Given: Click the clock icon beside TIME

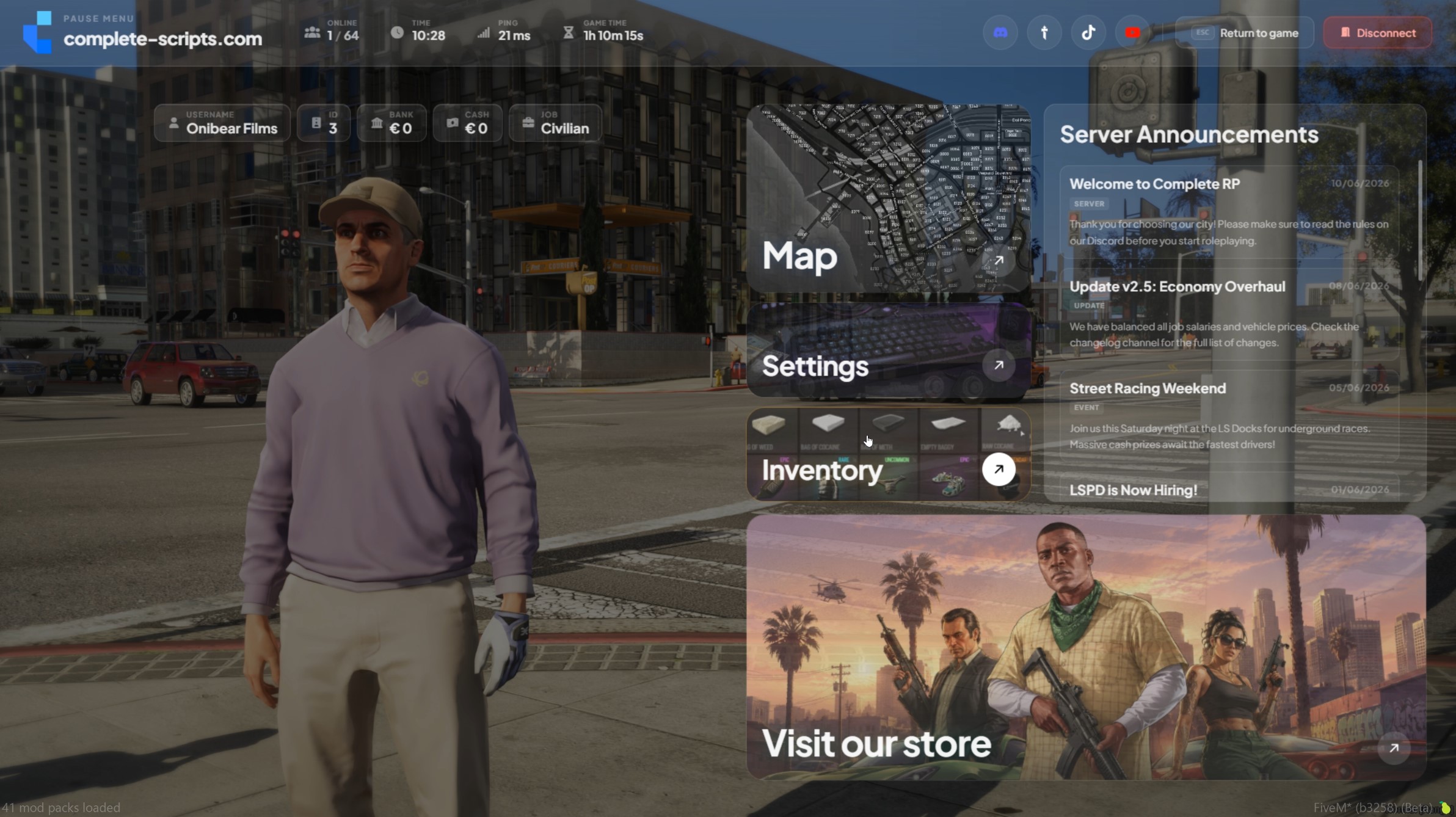Looking at the screenshot, I should click(397, 32).
